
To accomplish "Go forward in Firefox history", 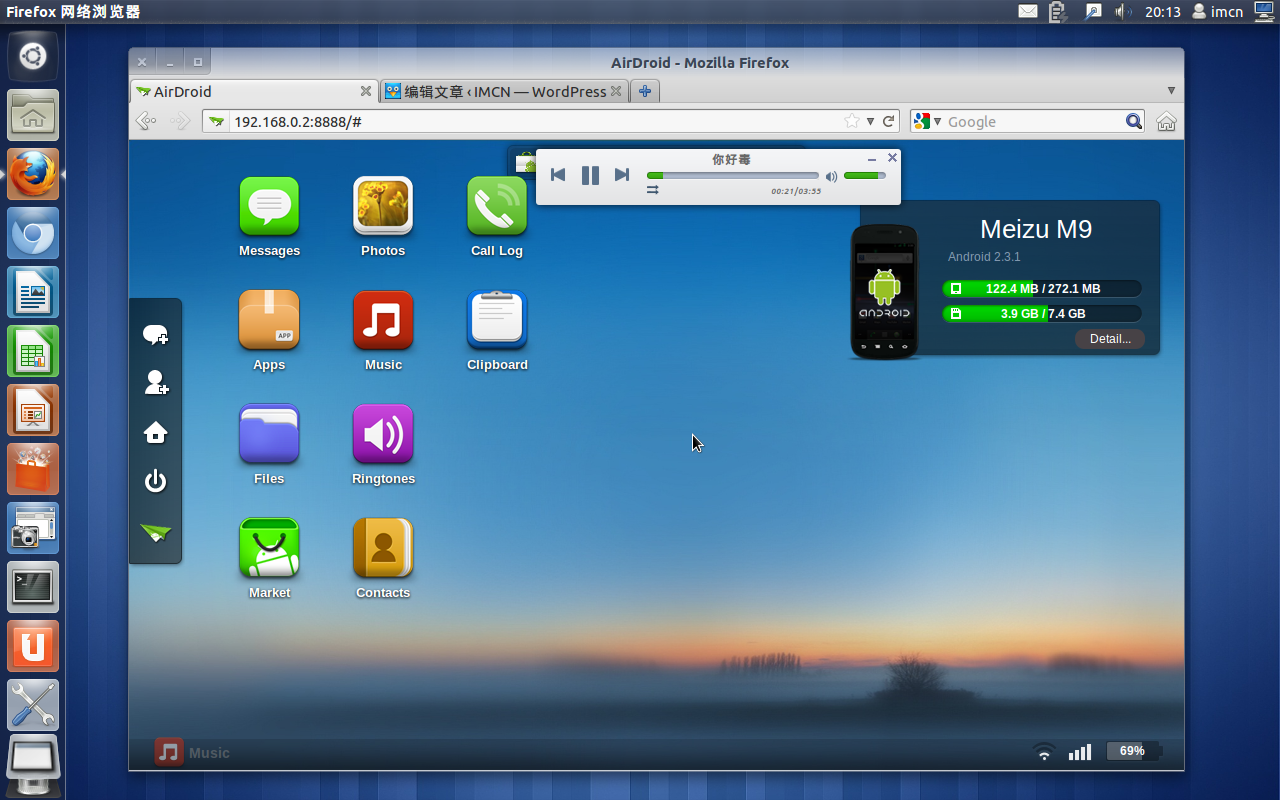I will pos(180,121).
